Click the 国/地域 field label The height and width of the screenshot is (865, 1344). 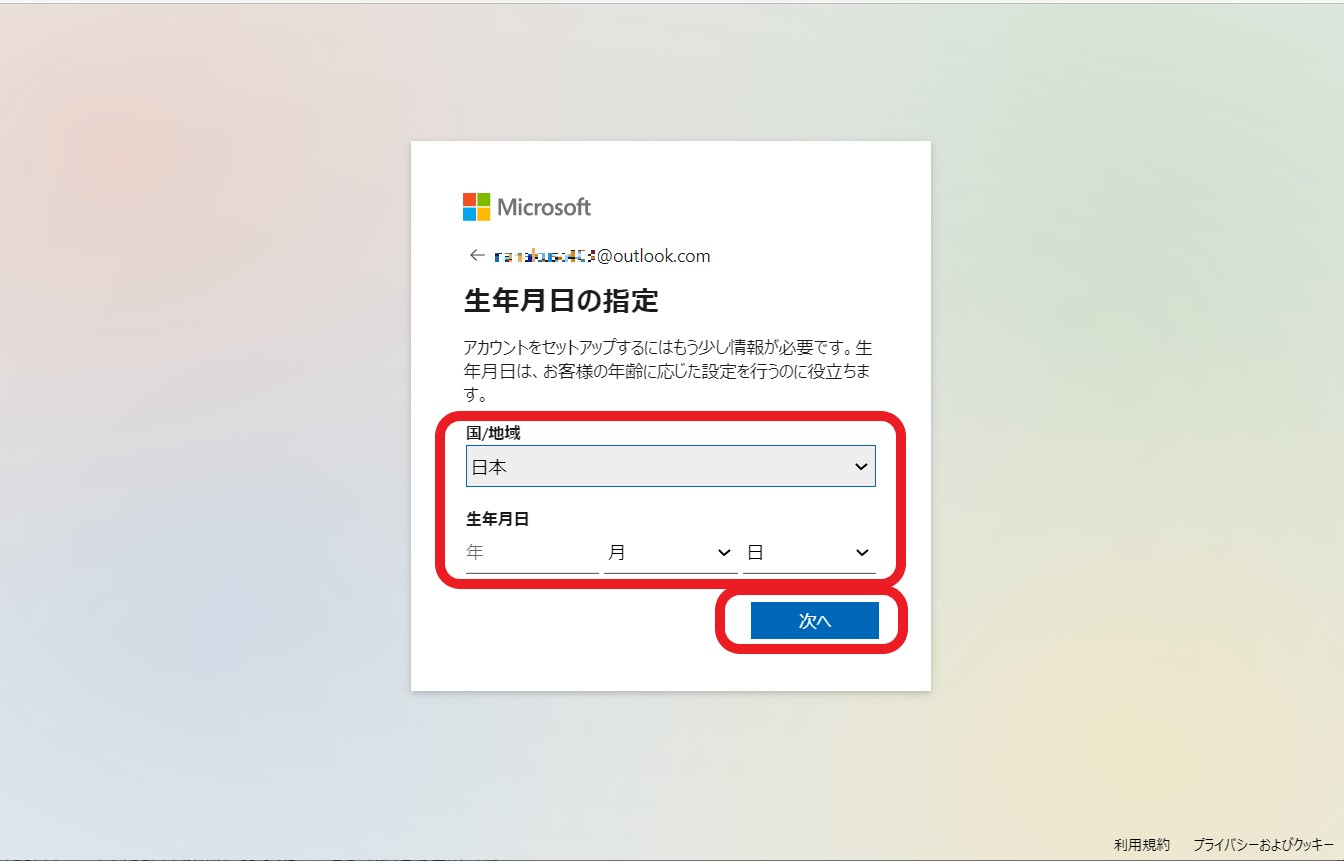click(x=493, y=433)
